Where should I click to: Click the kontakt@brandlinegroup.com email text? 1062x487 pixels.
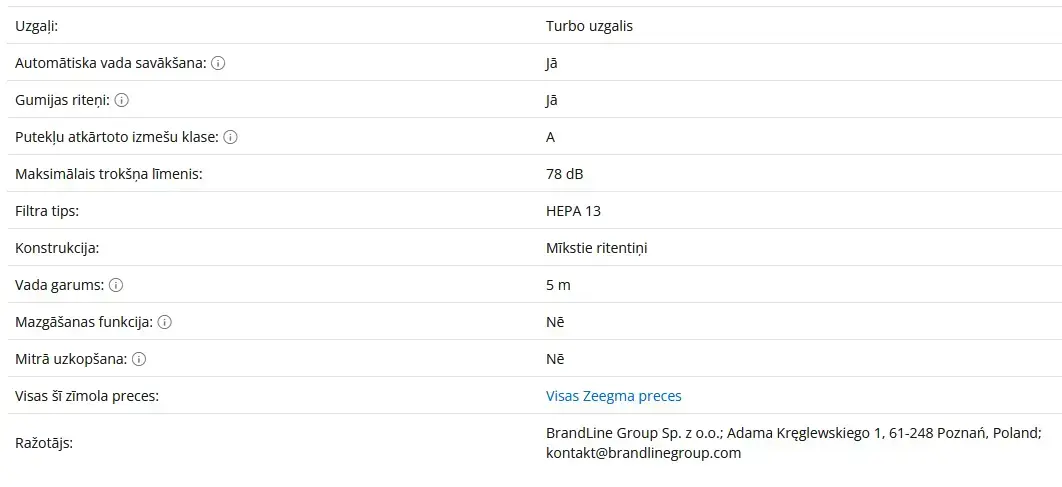(643, 453)
